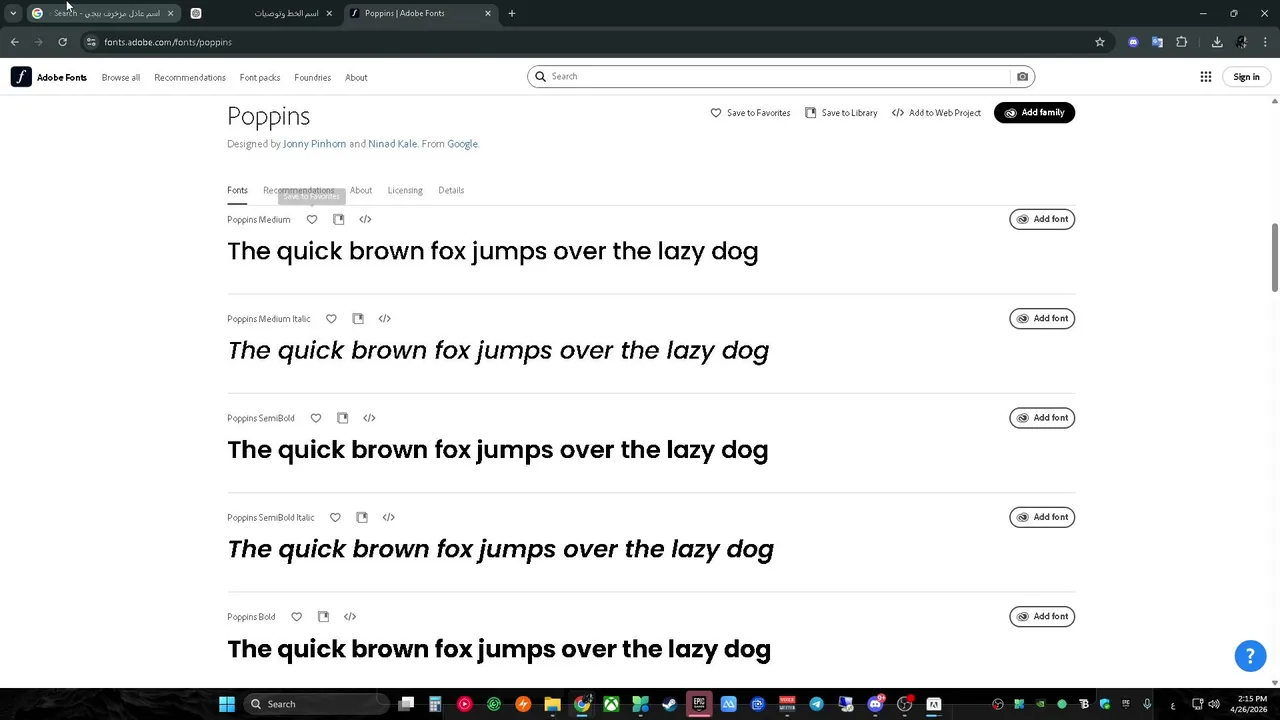Switch to Google search browser tab

[x=102, y=13]
